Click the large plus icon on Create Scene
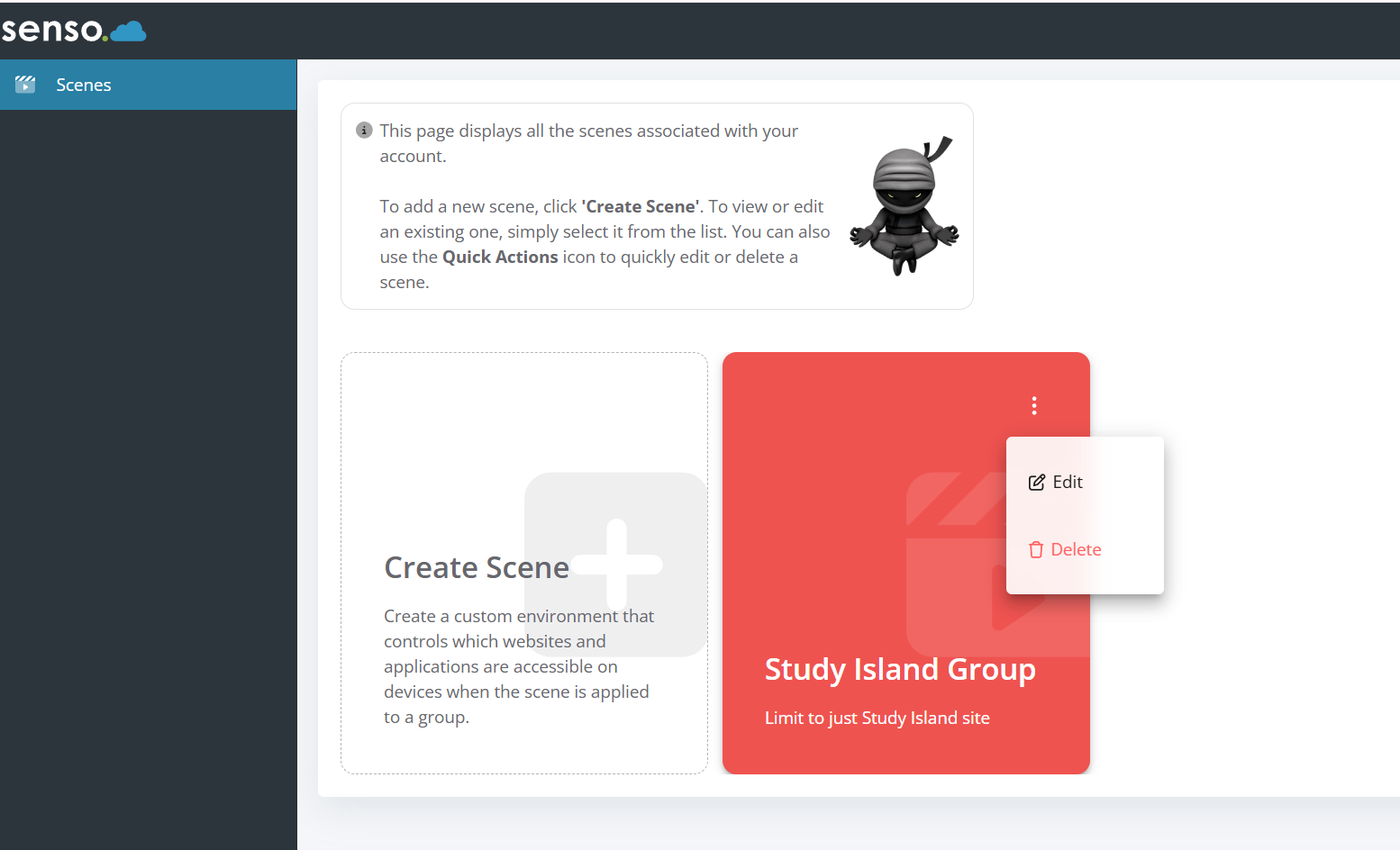 pos(616,565)
